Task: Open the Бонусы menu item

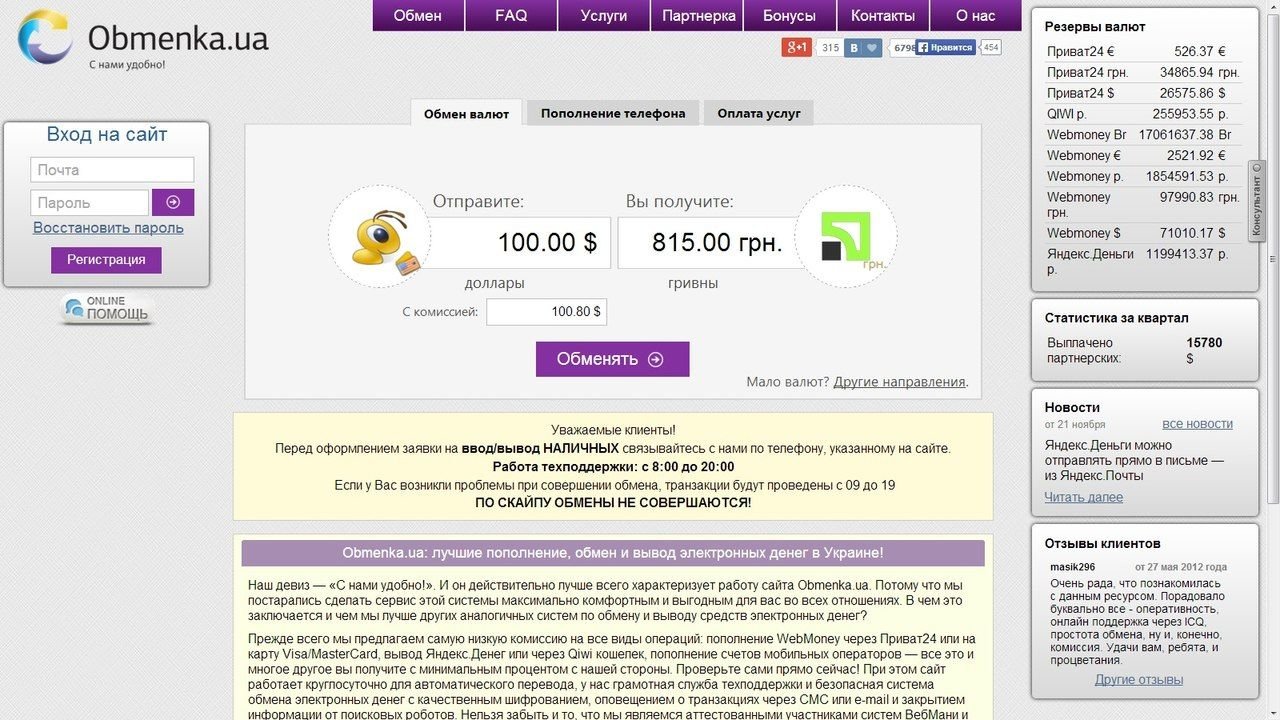Action: [789, 15]
